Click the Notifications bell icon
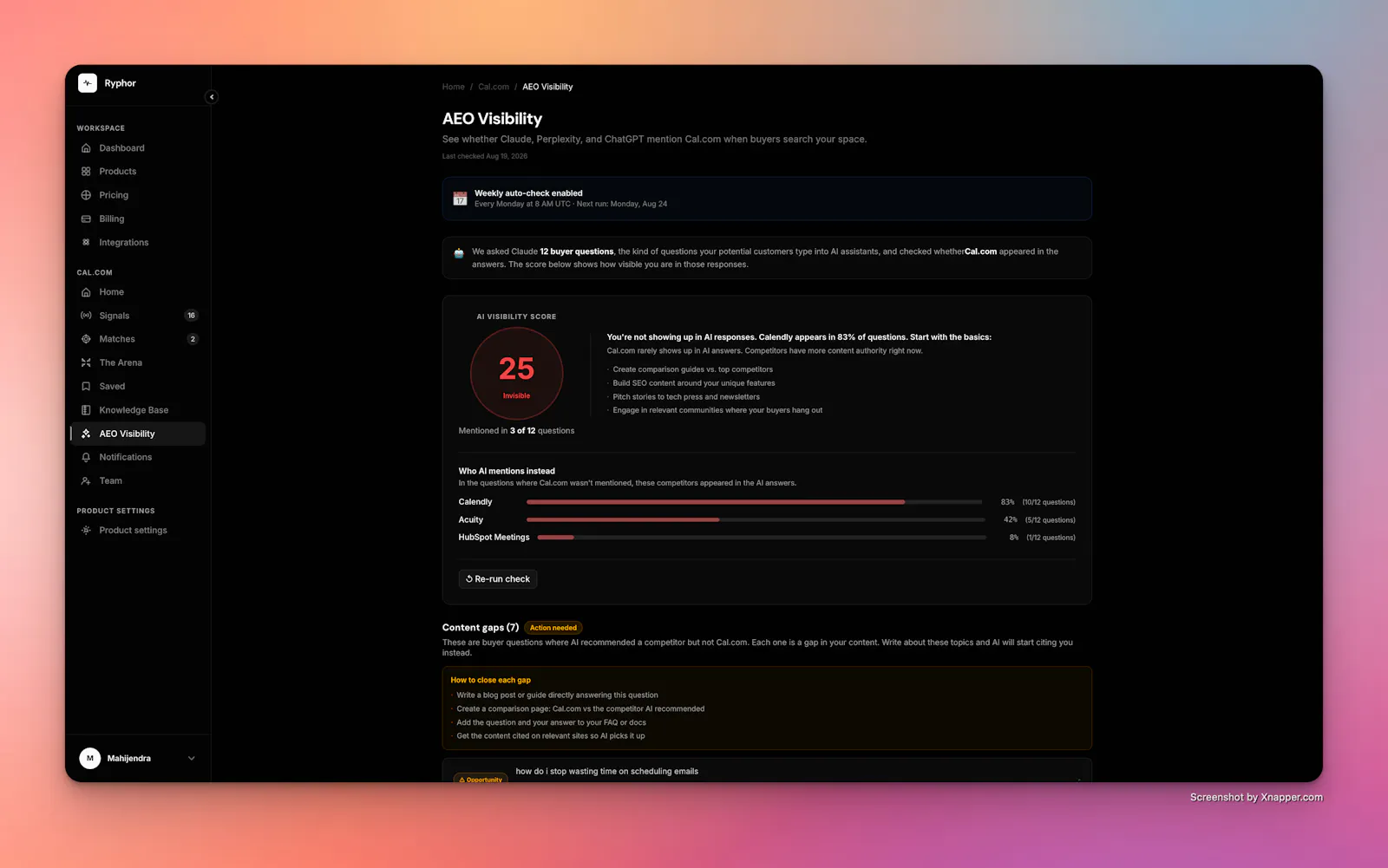 [x=86, y=457]
